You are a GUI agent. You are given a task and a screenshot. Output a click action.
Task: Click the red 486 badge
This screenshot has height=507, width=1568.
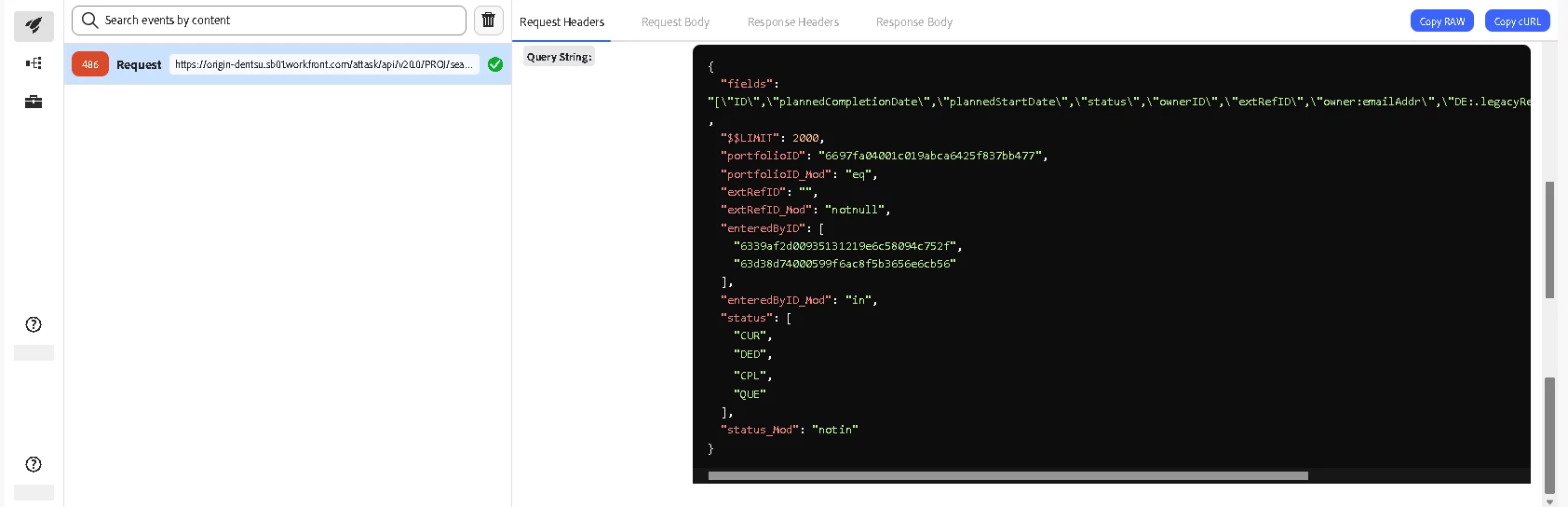pyautogui.click(x=90, y=64)
